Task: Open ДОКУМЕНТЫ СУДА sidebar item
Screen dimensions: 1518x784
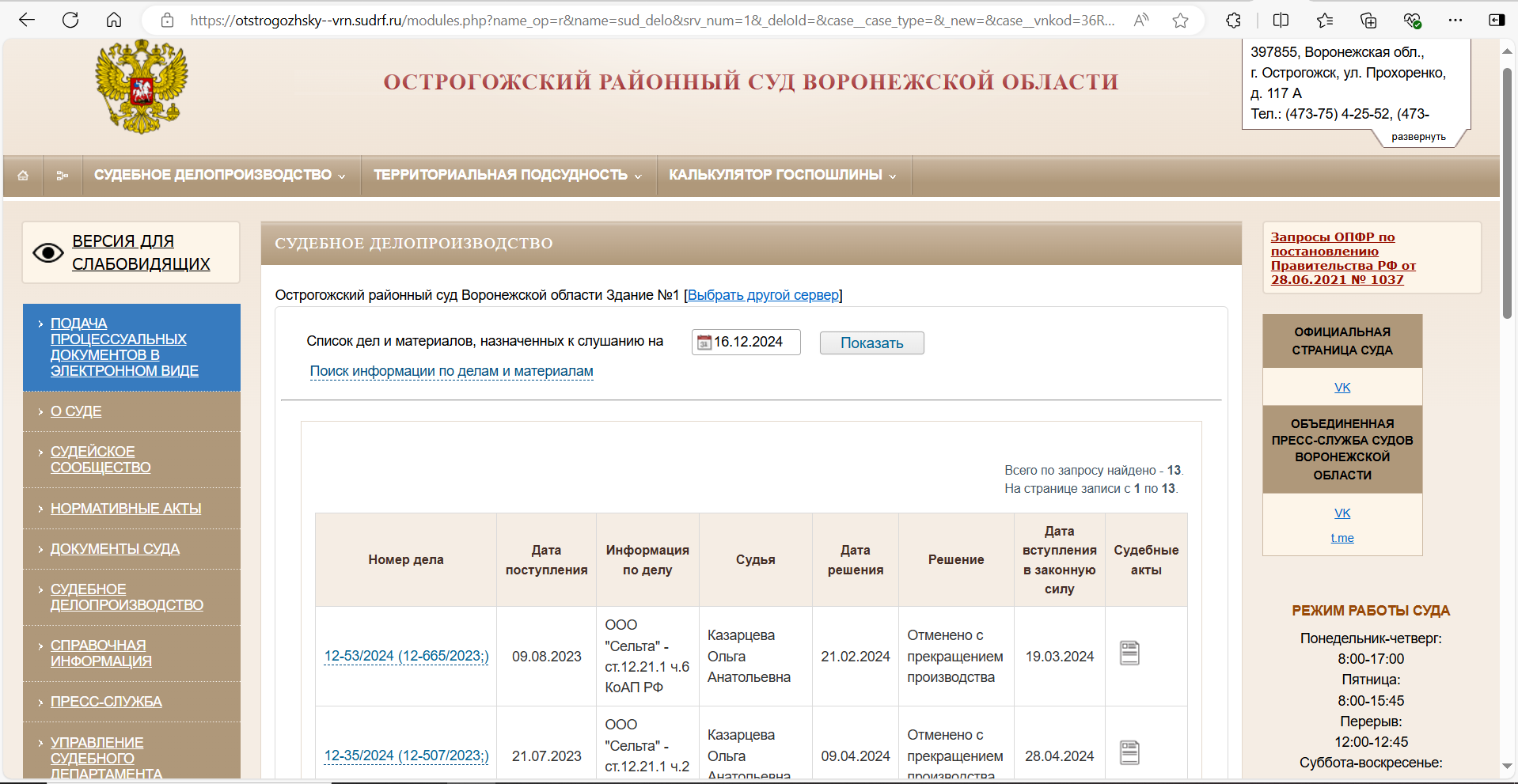Action: 115,549
